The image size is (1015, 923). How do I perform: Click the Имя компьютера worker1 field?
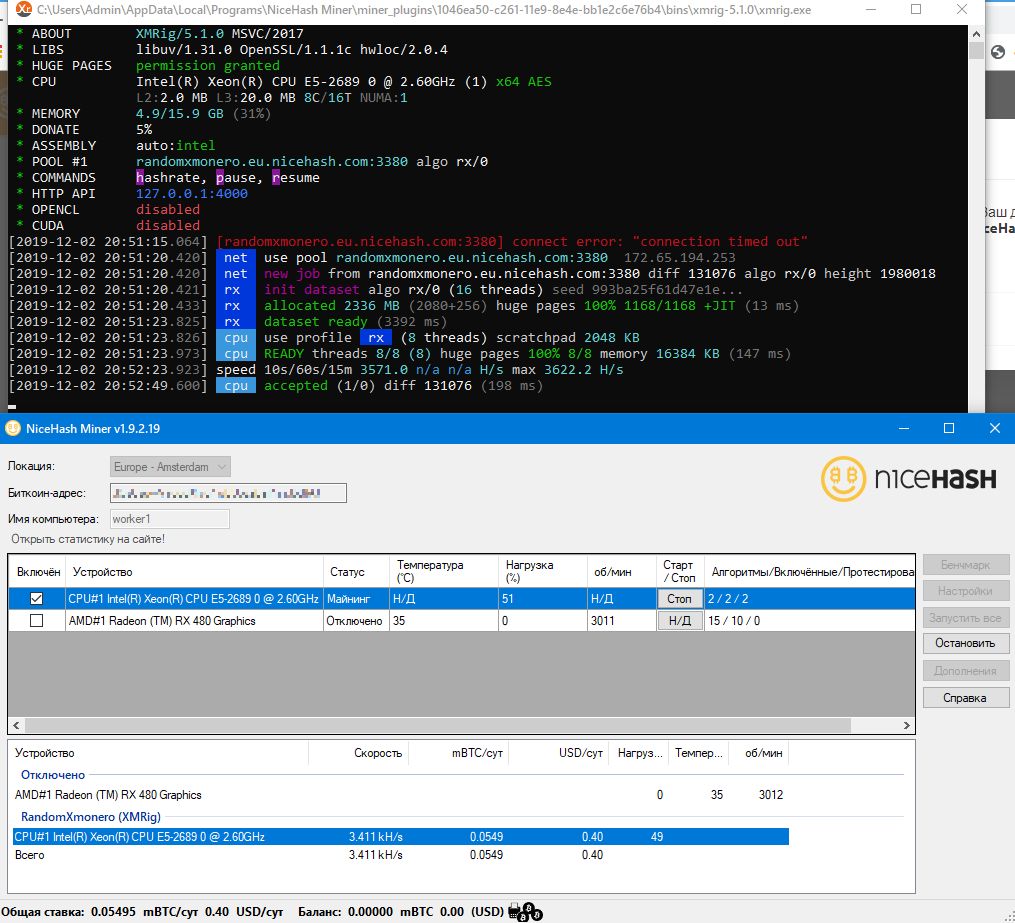click(x=170, y=519)
